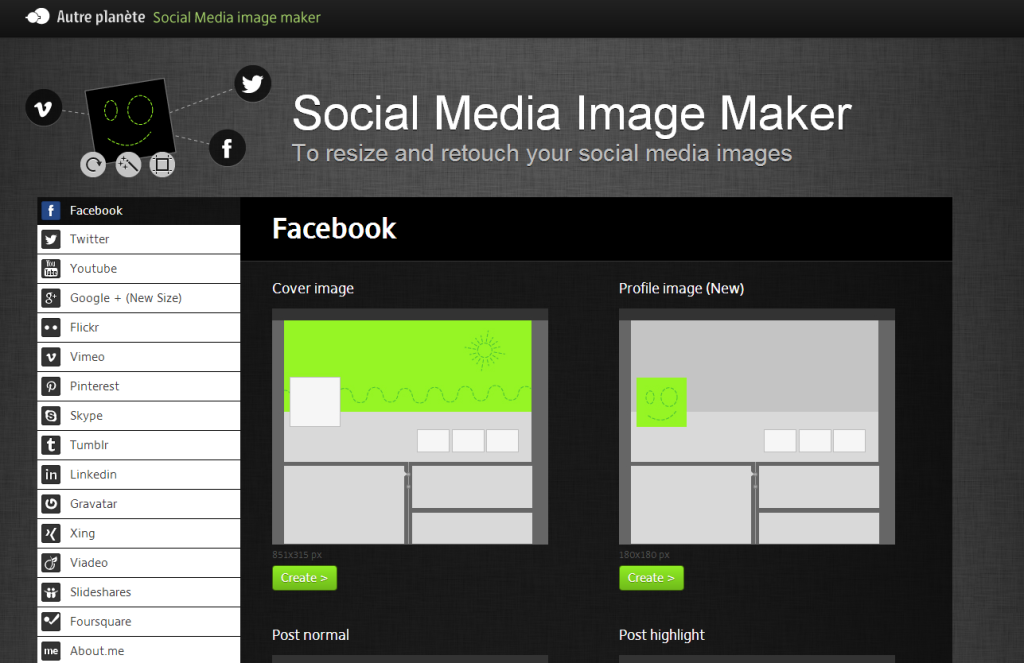
Task: Click the Cover image heading
Action: [x=313, y=288]
